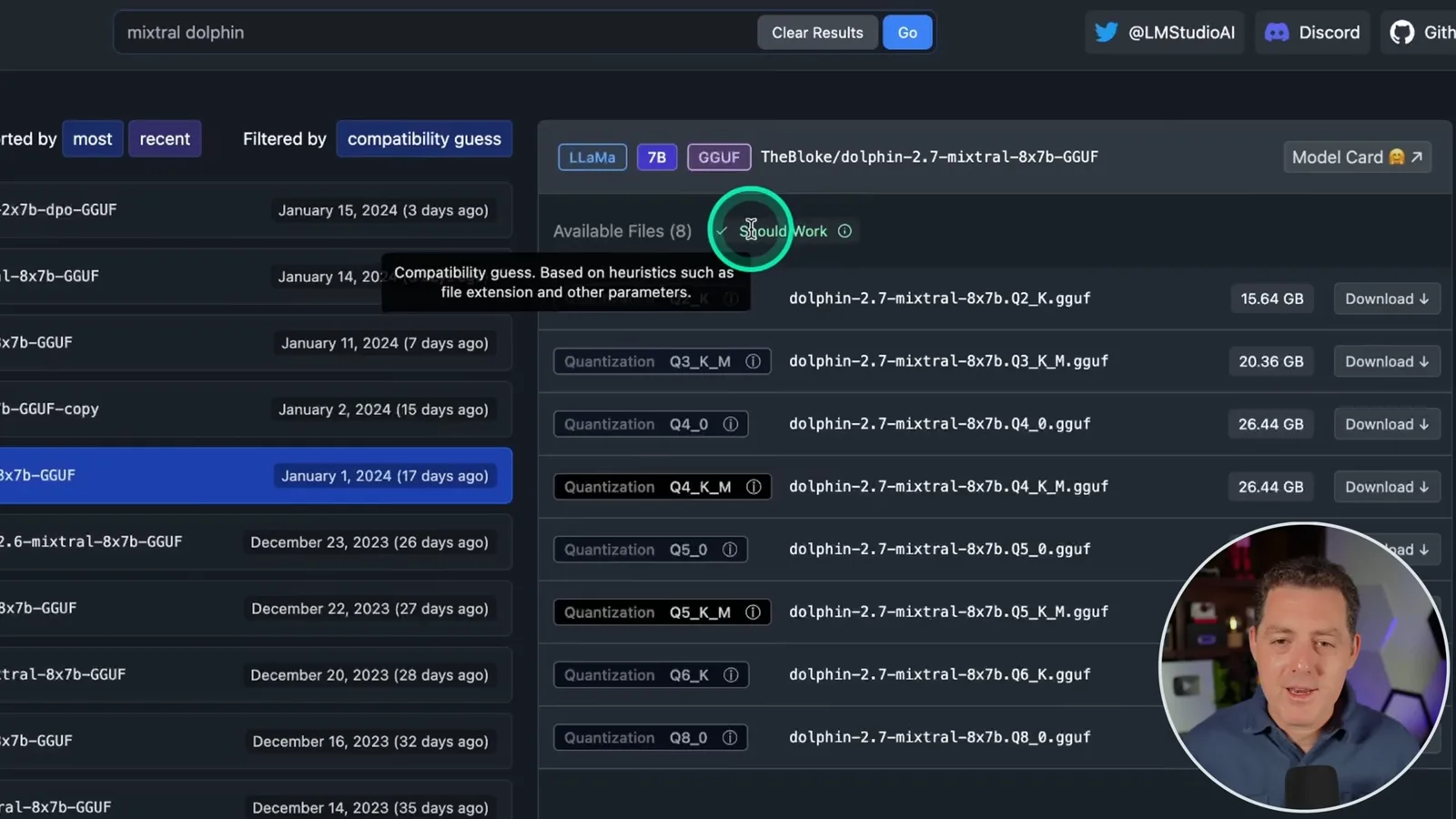The width and height of the screenshot is (1456, 819).
Task: Select result dated January 1, 2024
Action: click(255, 476)
